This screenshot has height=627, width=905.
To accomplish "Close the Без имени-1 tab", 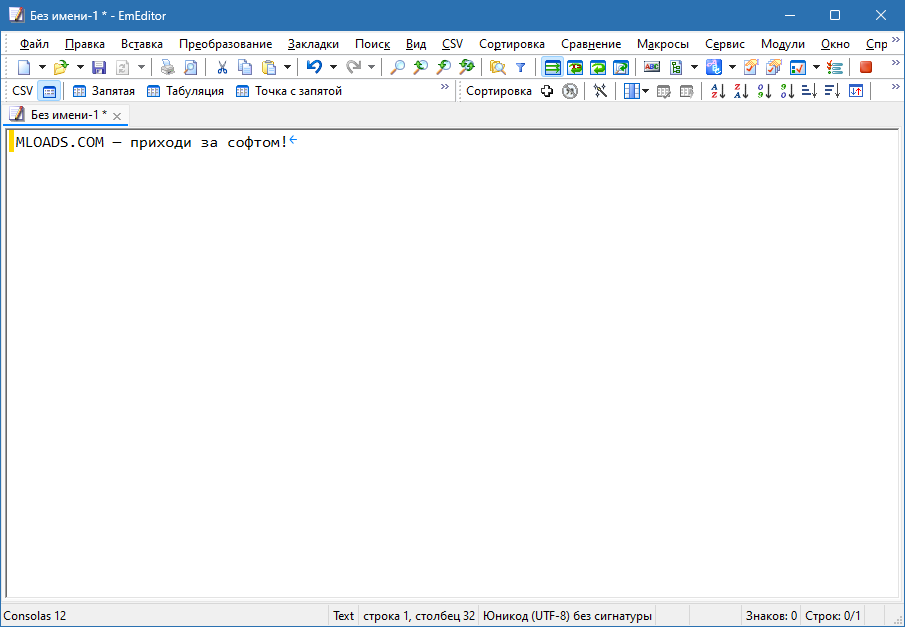I will coord(117,116).
